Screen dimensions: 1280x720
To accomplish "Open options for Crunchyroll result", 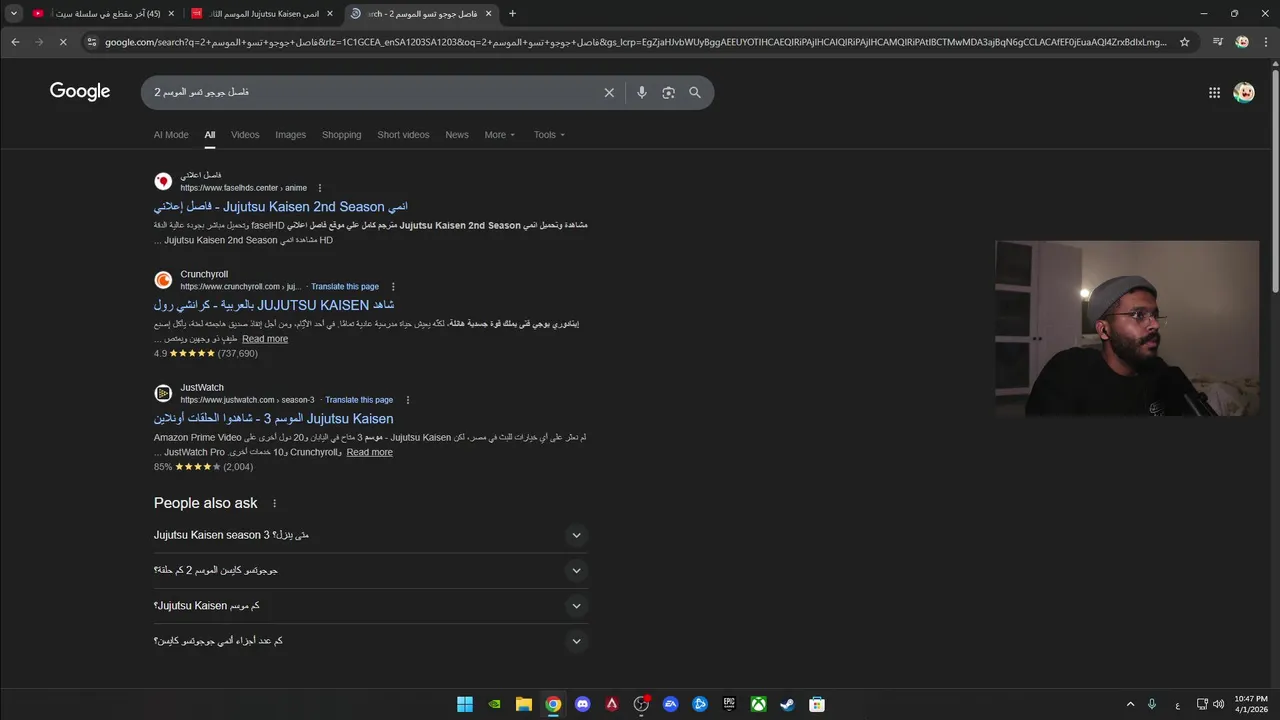I will click(x=393, y=287).
